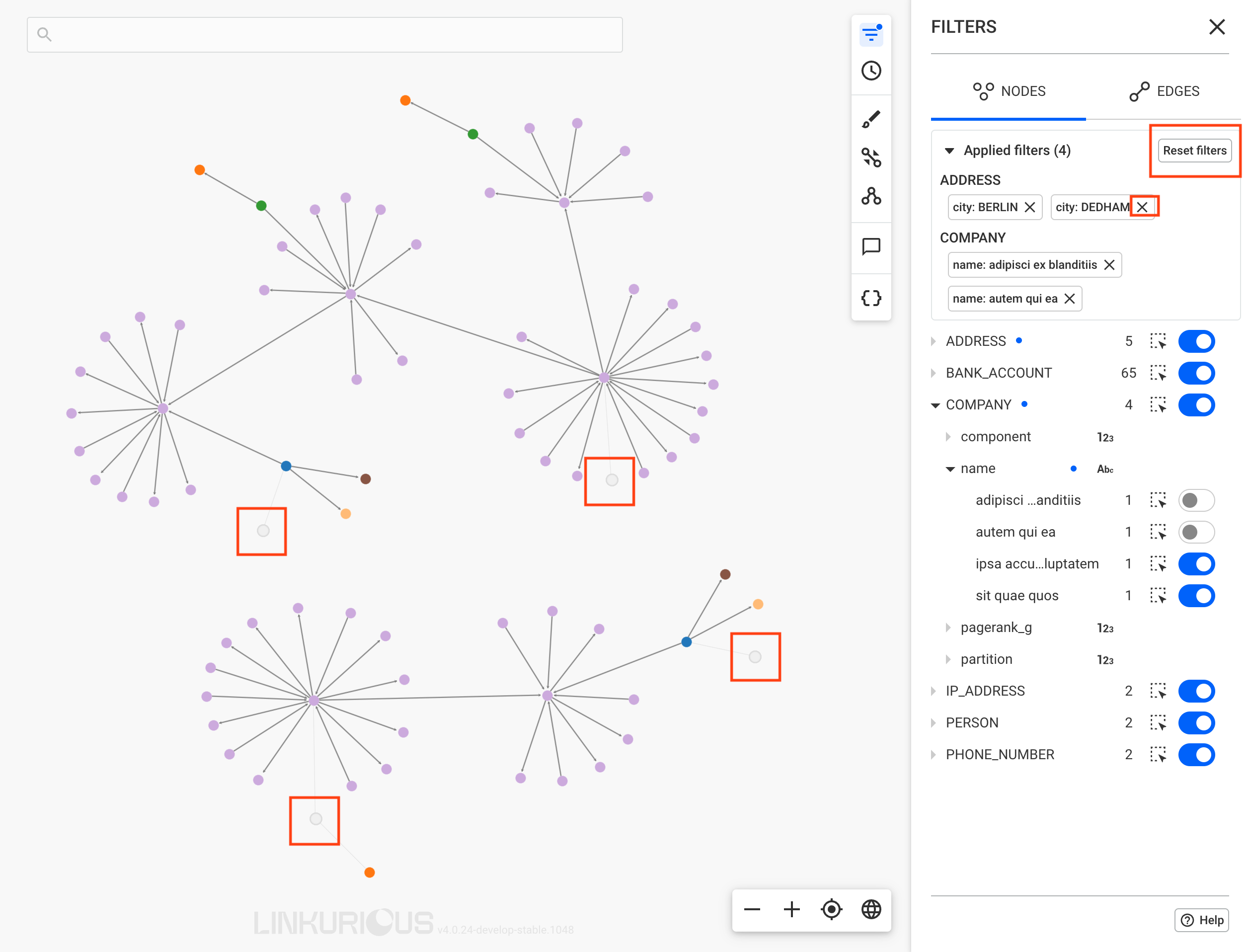Viewport: 1248px width, 952px height.
Task: Expand the pagerank_g property
Action: [948, 628]
